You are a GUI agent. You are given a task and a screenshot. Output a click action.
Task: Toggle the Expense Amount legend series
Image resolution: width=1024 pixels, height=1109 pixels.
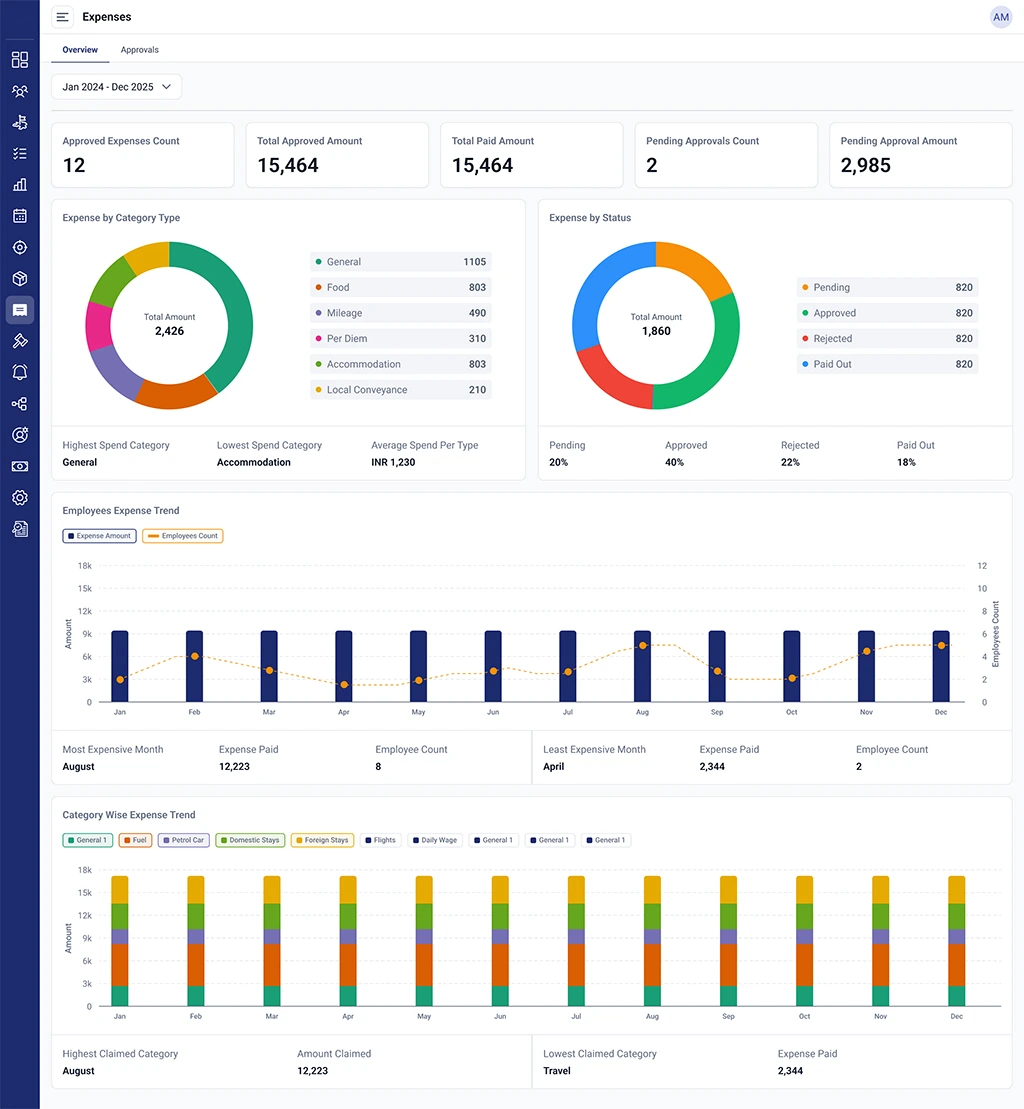coord(100,536)
